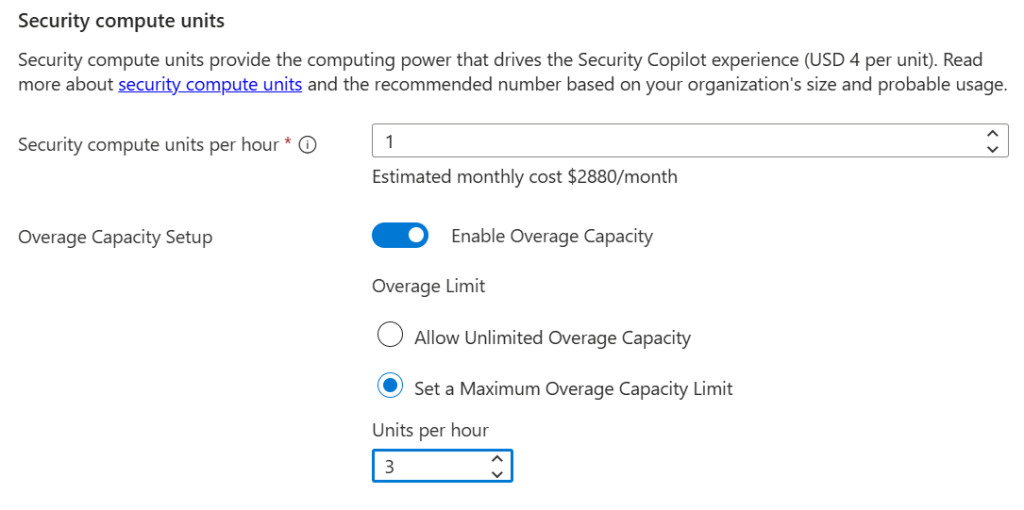Open the info tooltip for compute units
1024x510 pixels.
coord(308,145)
